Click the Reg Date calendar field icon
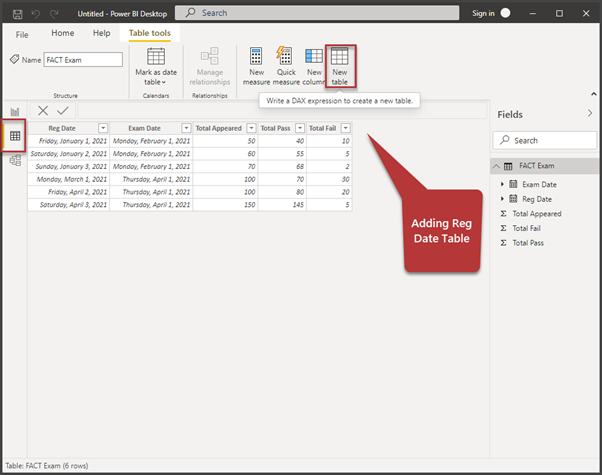This screenshot has height=475, width=602. point(513,199)
